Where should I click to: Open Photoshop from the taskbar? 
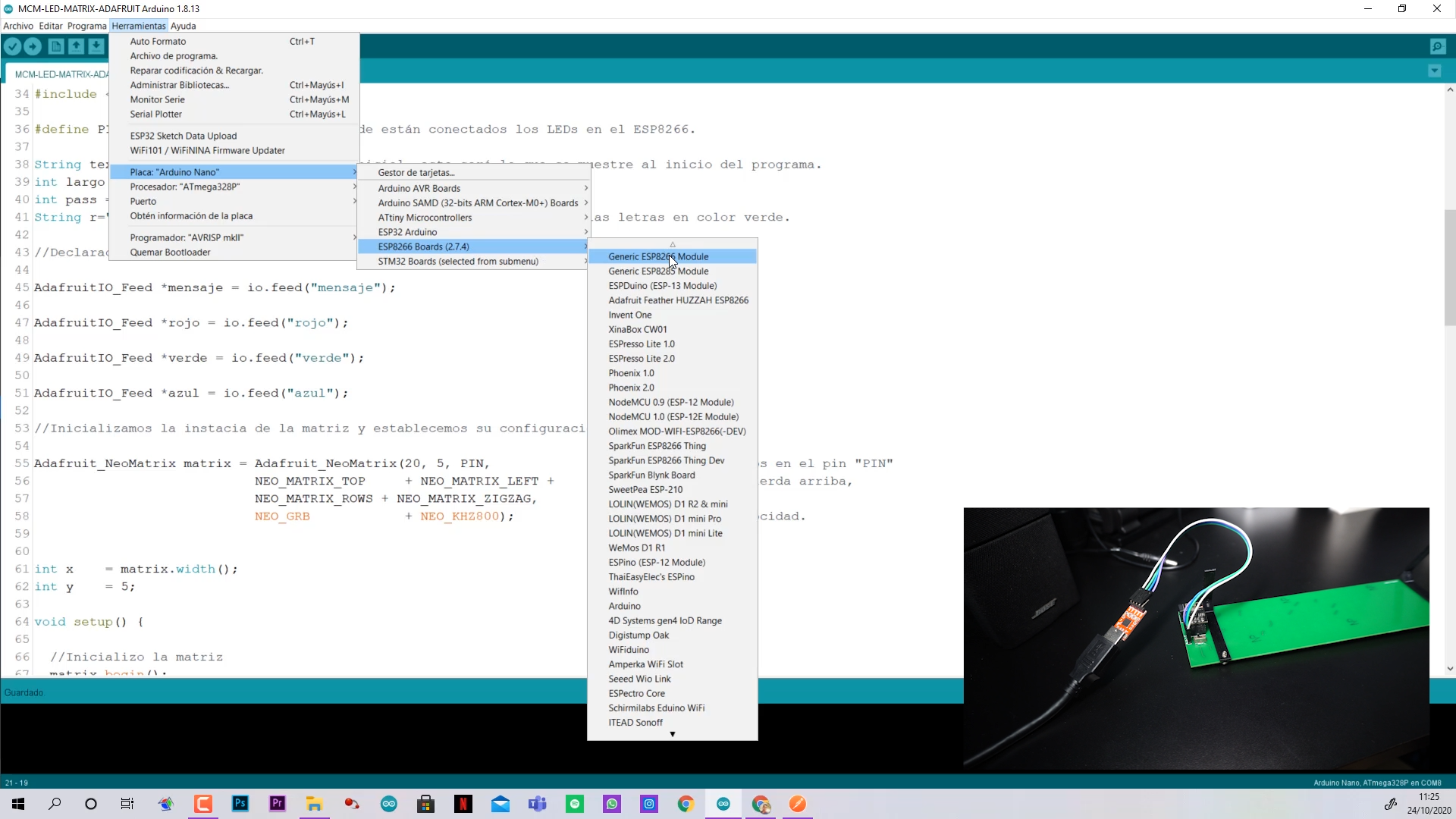click(240, 804)
